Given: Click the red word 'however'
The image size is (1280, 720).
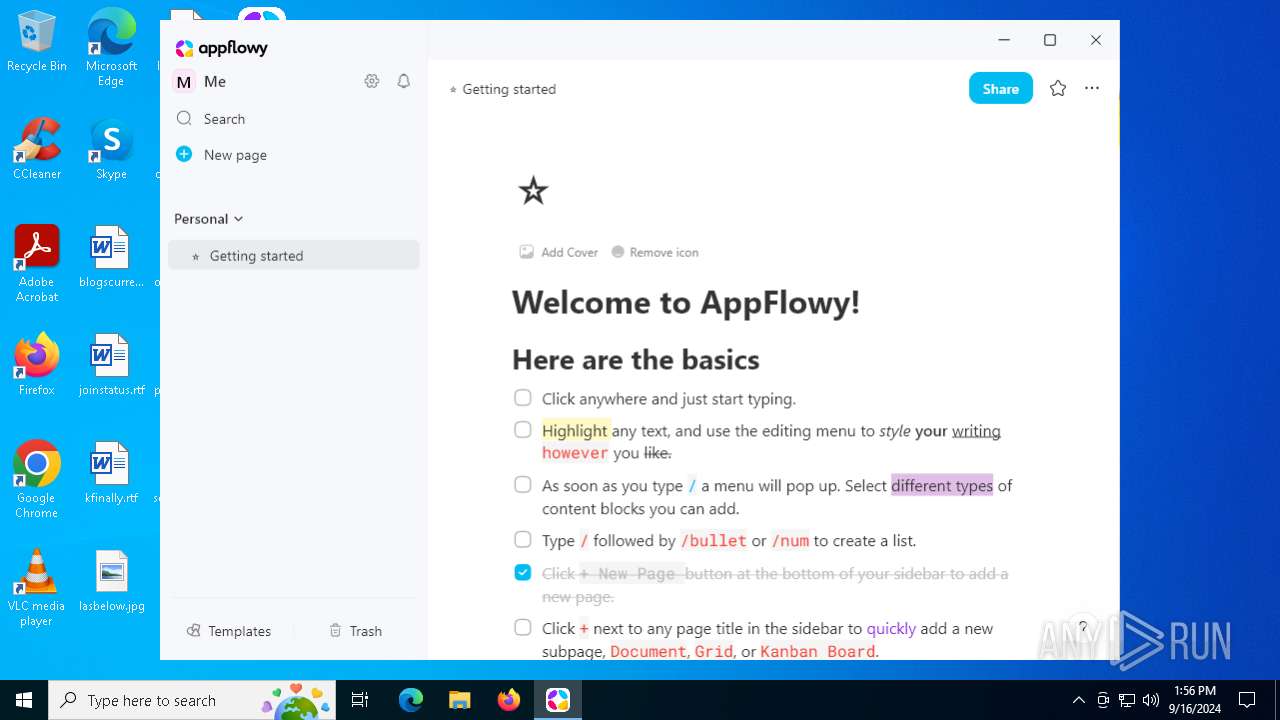Looking at the screenshot, I should point(575,453).
